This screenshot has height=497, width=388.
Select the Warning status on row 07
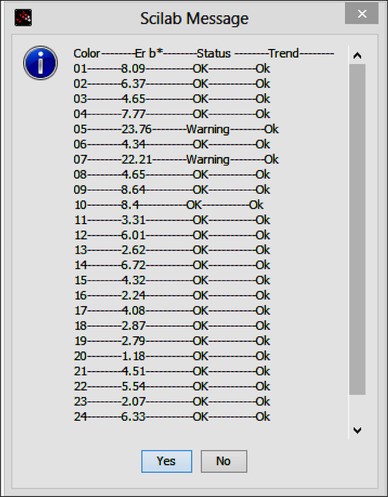(x=208, y=160)
